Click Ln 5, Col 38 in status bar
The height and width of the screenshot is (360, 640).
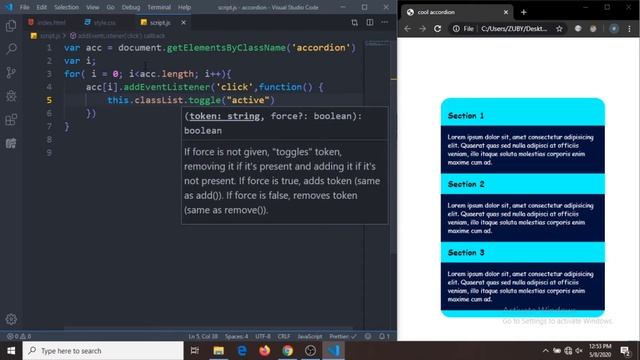[x=203, y=336]
